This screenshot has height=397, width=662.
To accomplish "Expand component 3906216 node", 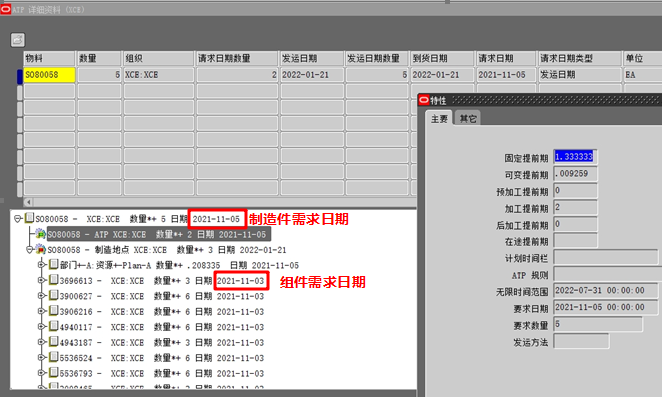I will [x=41, y=311].
